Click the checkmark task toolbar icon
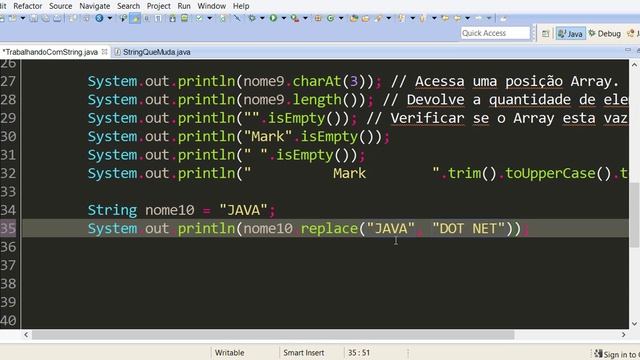The width and height of the screenshot is (640, 360). [x=199, y=18]
